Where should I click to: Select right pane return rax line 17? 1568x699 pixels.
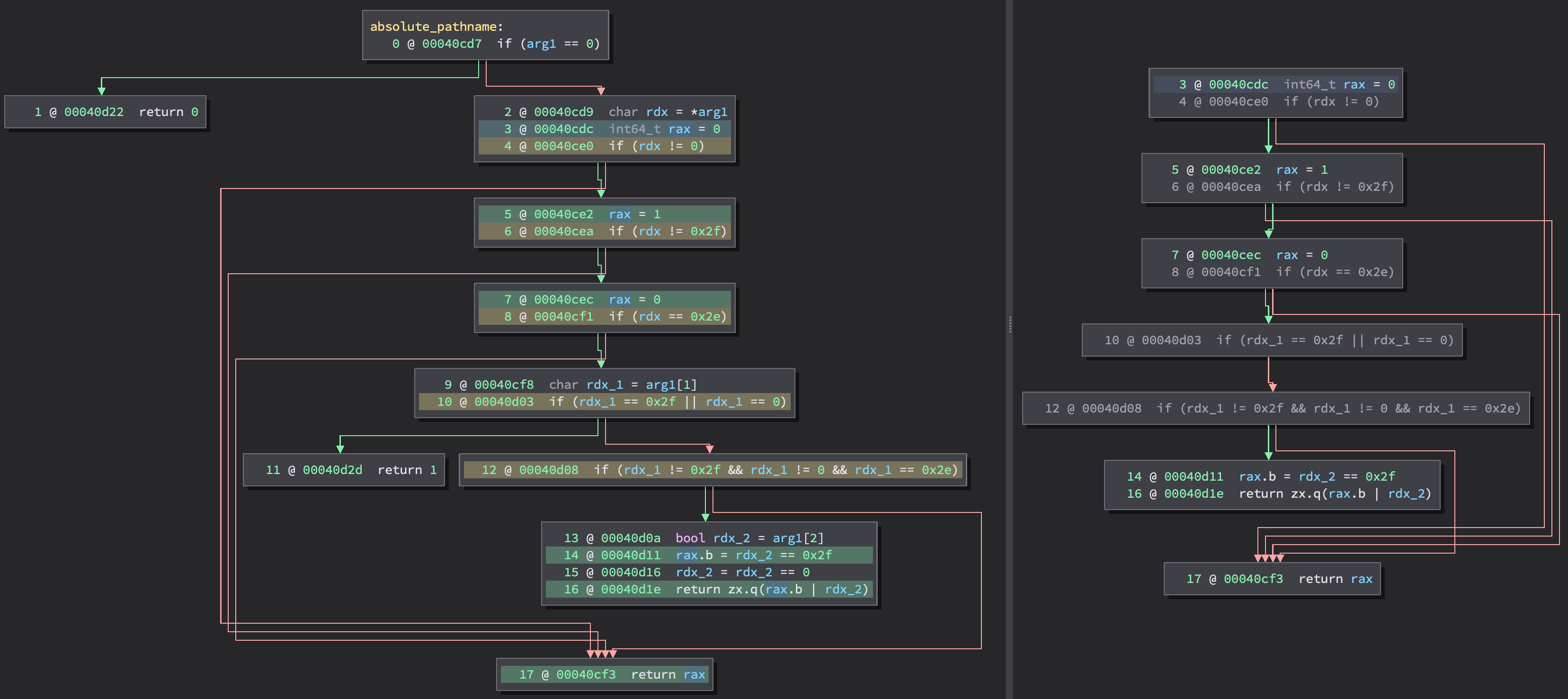click(1279, 578)
